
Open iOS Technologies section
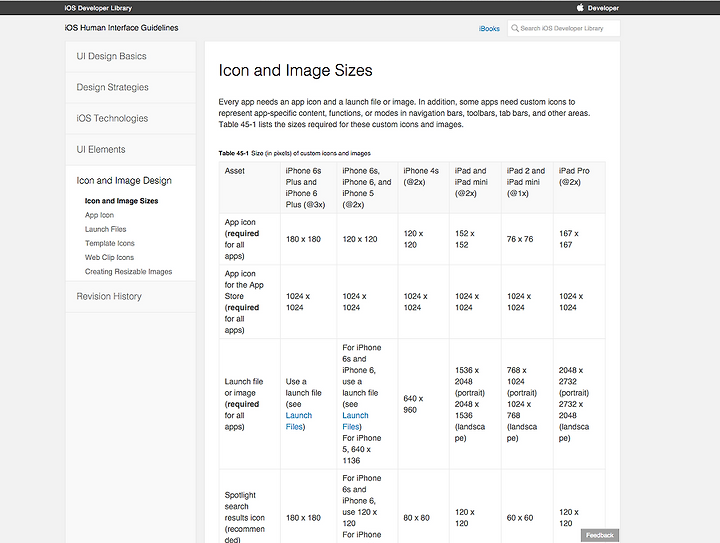[130, 118]
